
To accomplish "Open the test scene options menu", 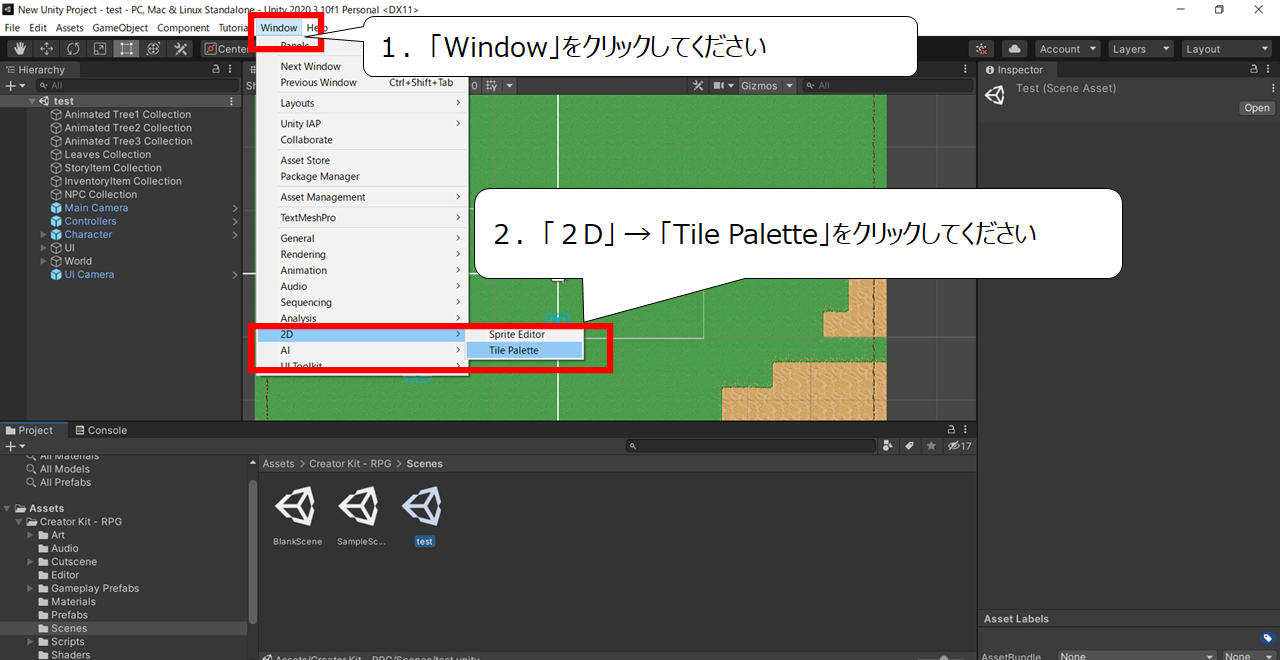I will coord(232,101).
